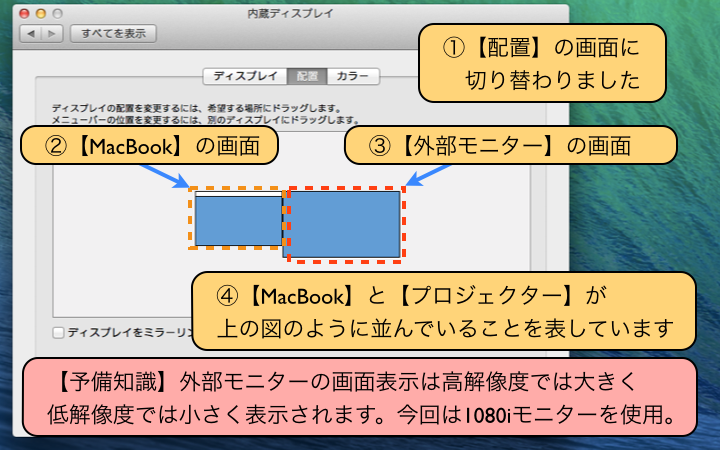720x450 pixels.
Task: Switch to the ディスプレイ tab
Action: (245, 76)
